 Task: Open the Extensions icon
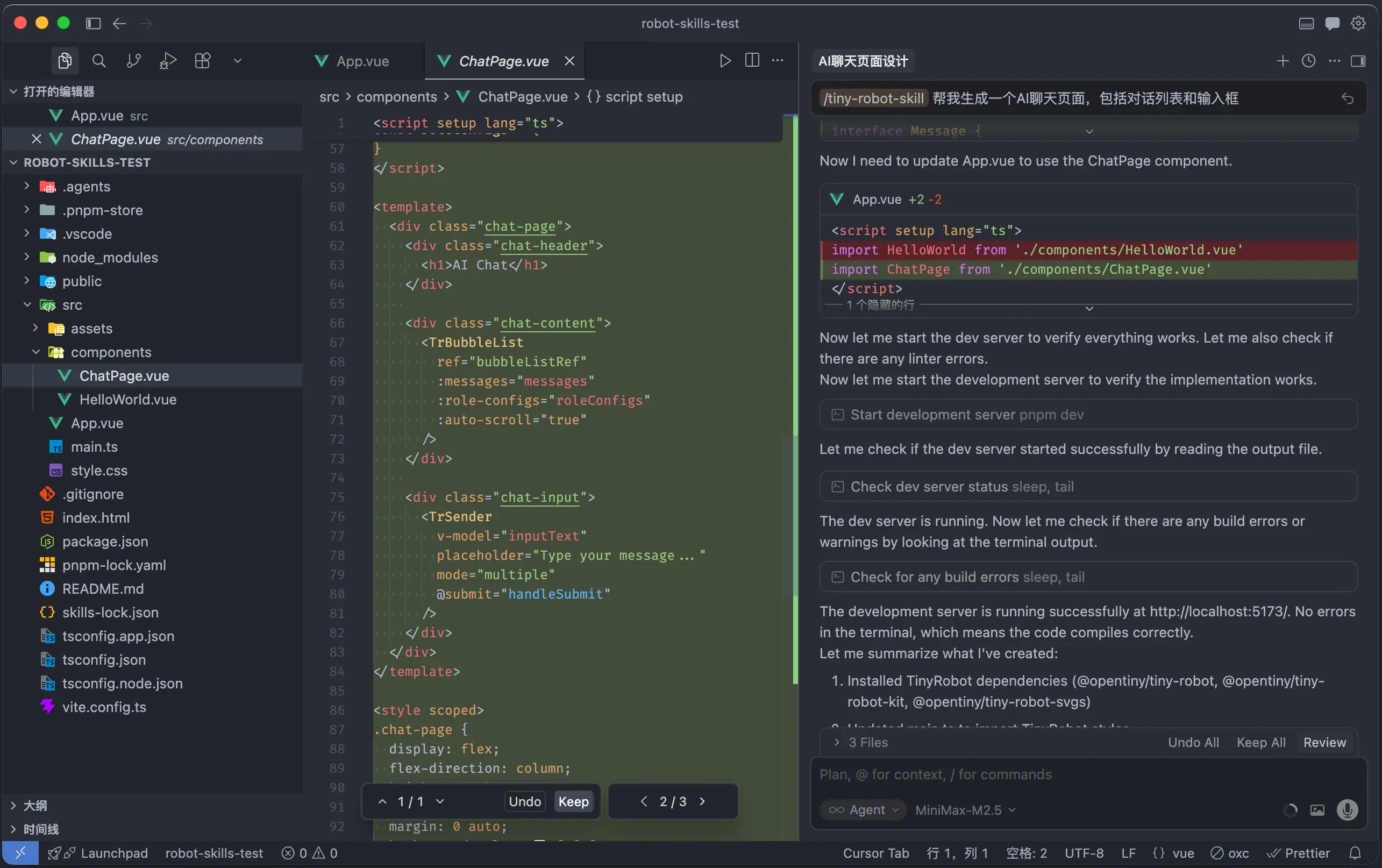click(203, 61)
